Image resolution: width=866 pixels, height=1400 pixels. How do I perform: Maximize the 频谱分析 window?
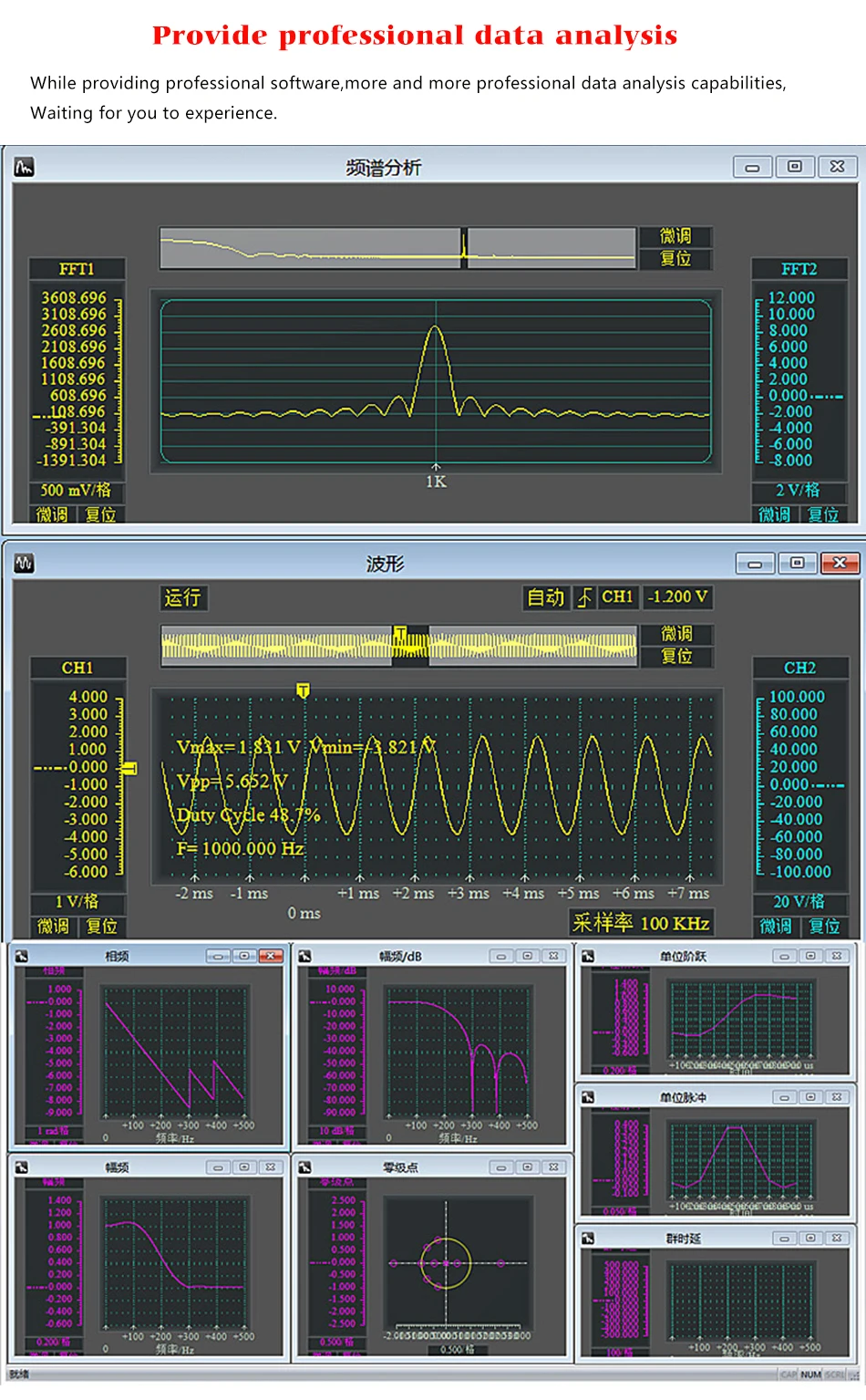pyautogui.click(x=795, y=167)
